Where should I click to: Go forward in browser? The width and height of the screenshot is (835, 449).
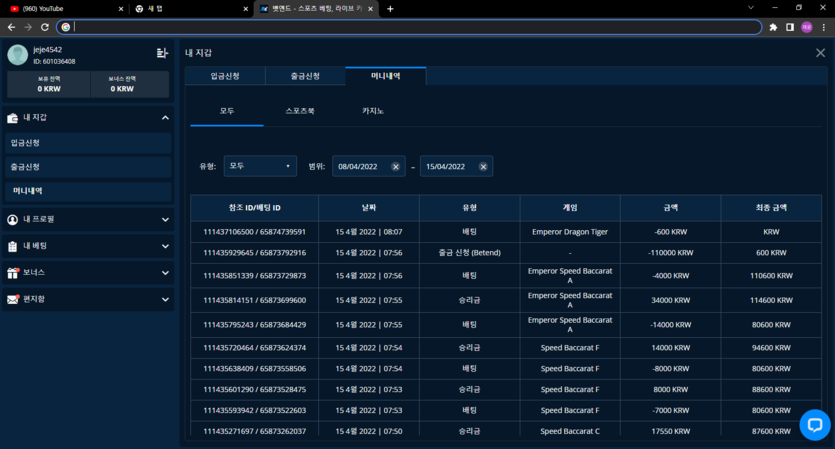[x=28, y=27]
